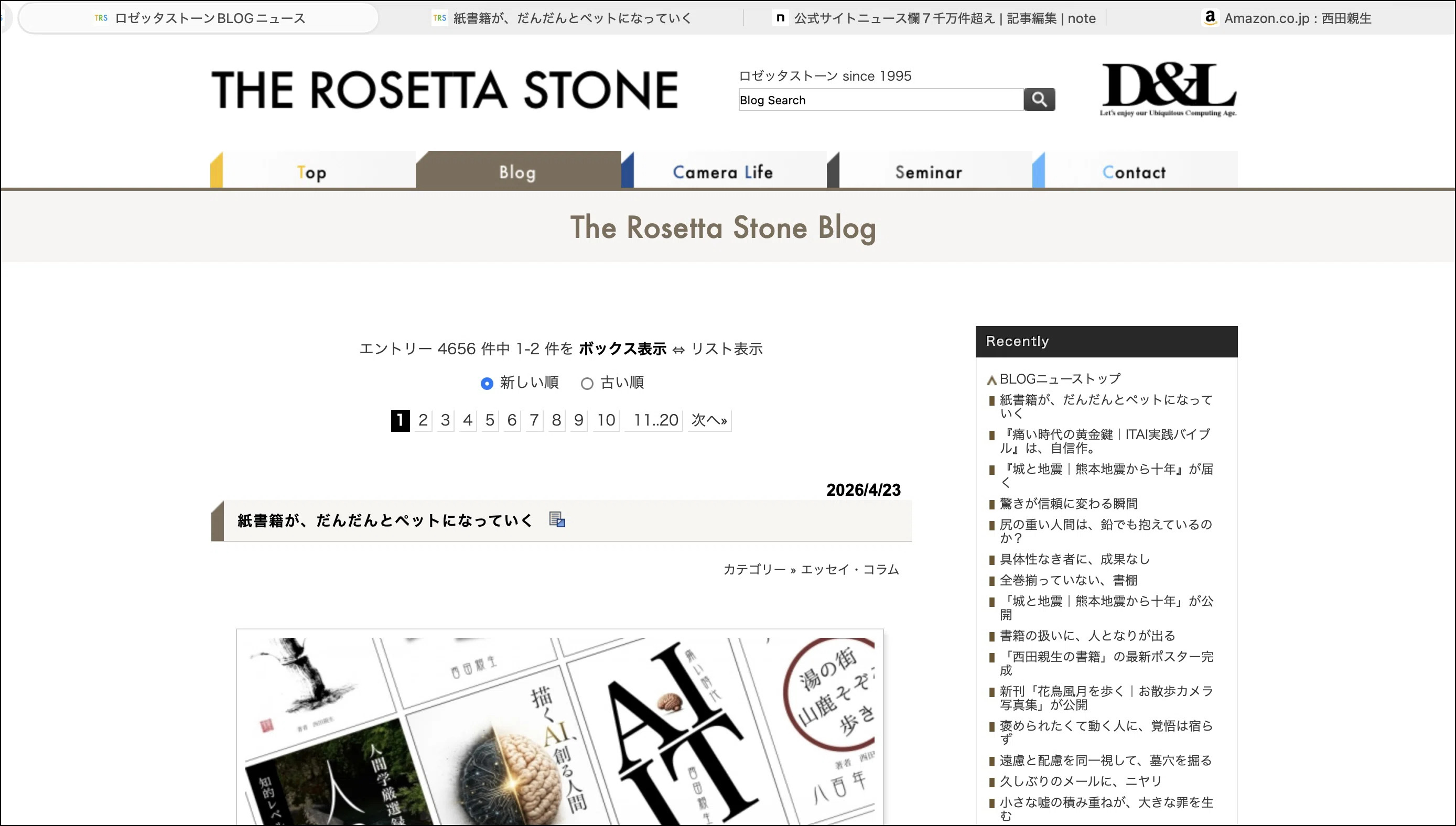The image size is (1456, 826).
Task: Go to pagination page 9
Action: 578,420
